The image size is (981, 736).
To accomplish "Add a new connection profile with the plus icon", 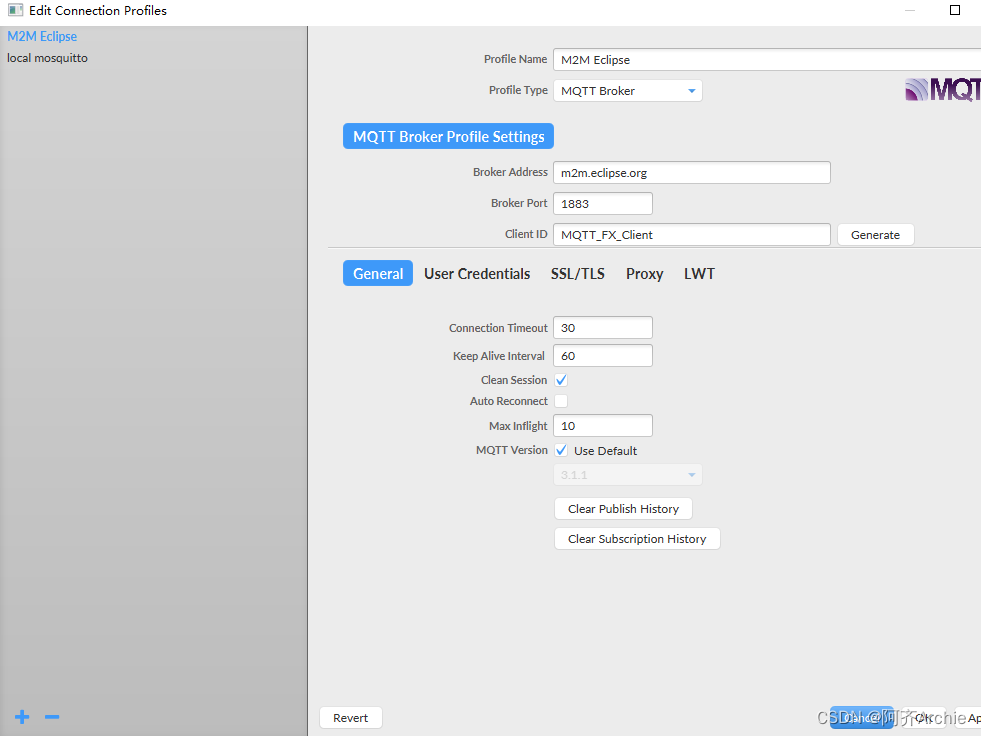I will point(22,717).
